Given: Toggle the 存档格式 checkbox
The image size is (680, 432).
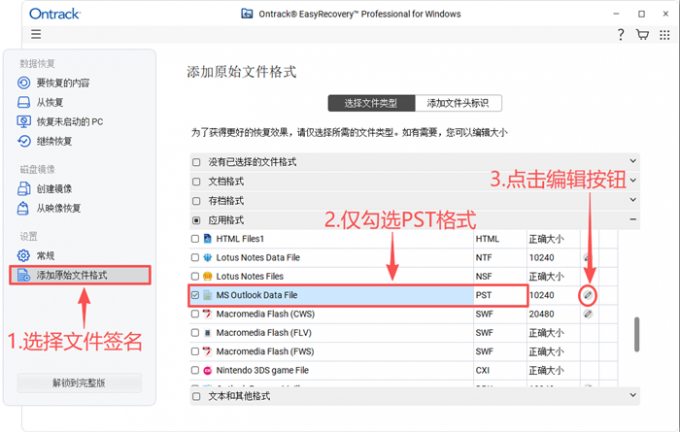Looking at the screenshot, I should 196,201.
